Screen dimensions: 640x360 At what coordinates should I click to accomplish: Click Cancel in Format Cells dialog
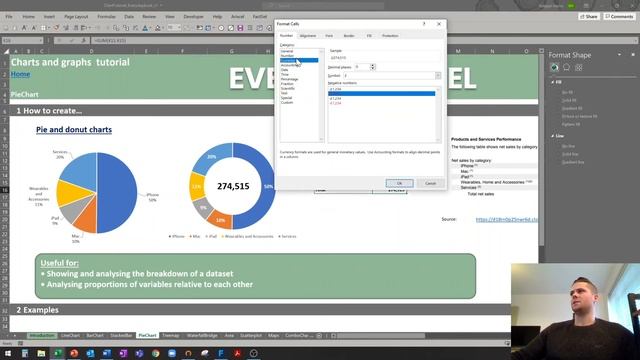tap(431, 183)
